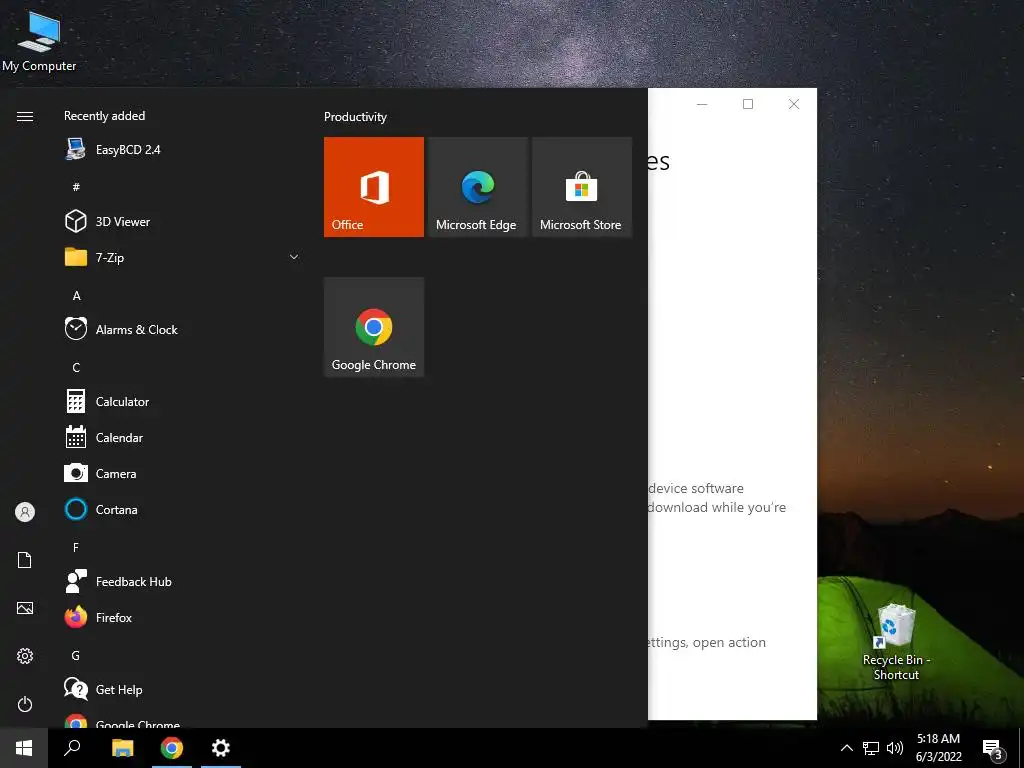Viewport: 1024px width, 768px height.
Task: Jump using the letter G header
Action: [x=76, y=655]
